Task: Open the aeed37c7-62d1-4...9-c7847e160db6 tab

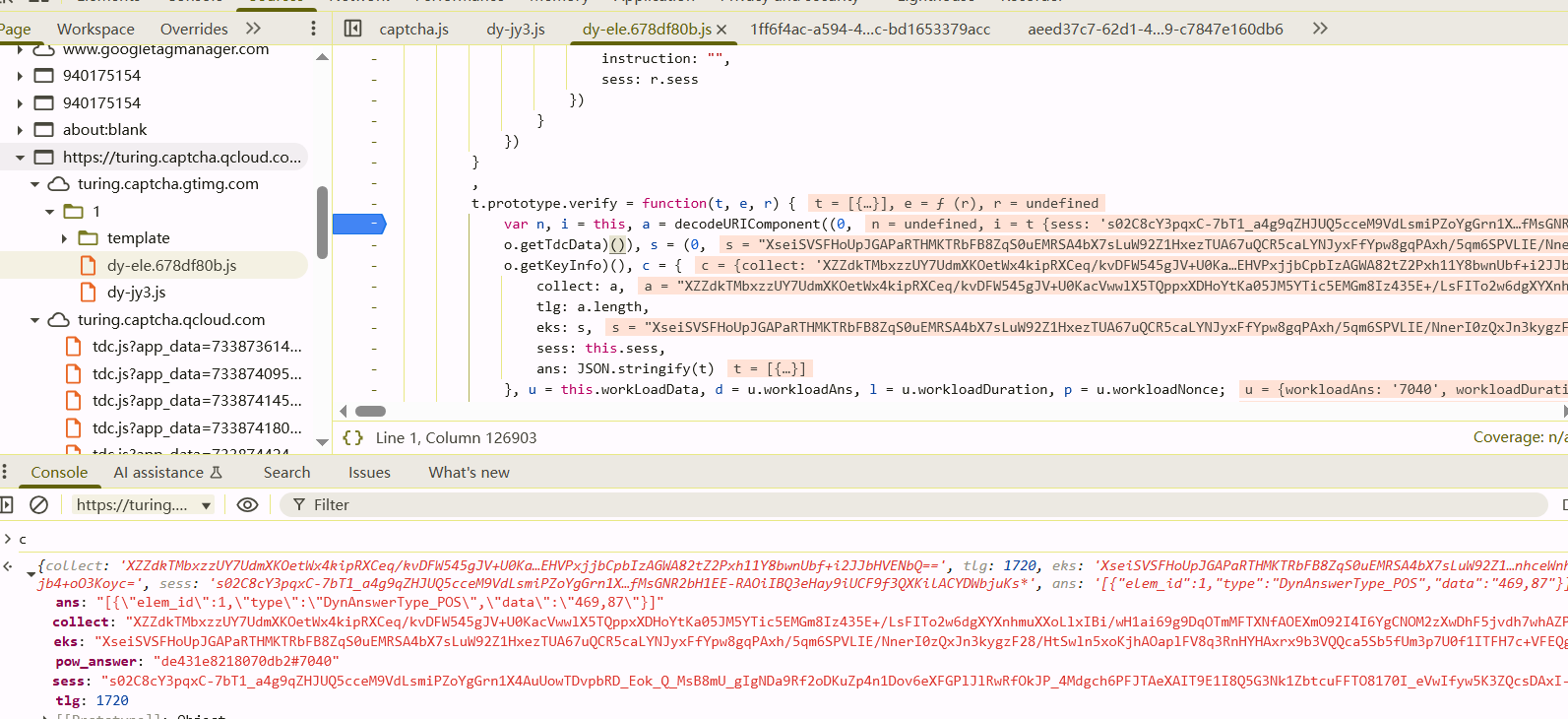Action: [x=1156, y=30]
